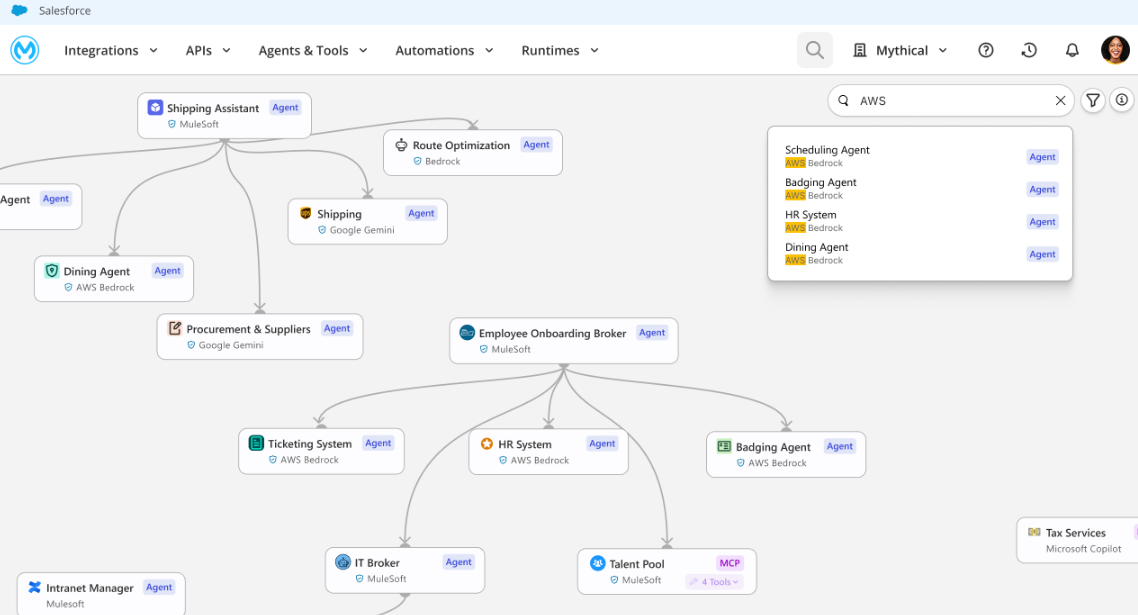Viewport: 1138px width, 615px height.
Task: Open the help question mark icon
Action: pos(985,50)
